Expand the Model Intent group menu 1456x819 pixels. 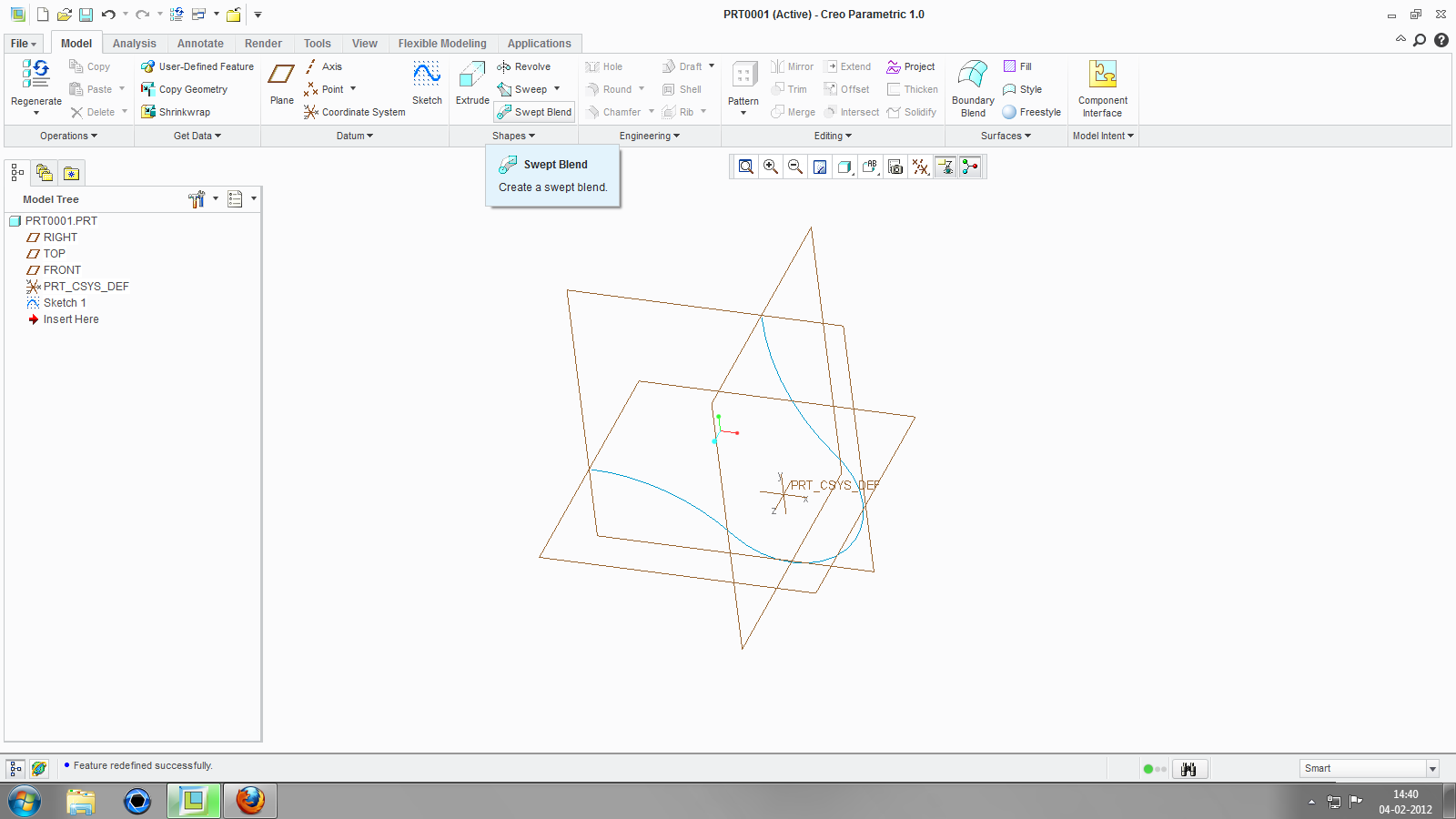click(x=1103, y=136)
